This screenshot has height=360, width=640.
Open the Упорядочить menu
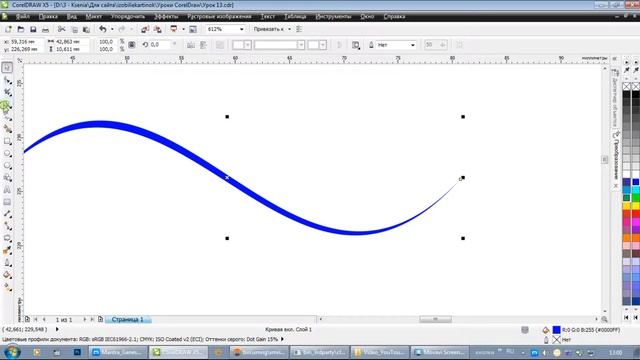pyautogui.click(x=128, y=17)
